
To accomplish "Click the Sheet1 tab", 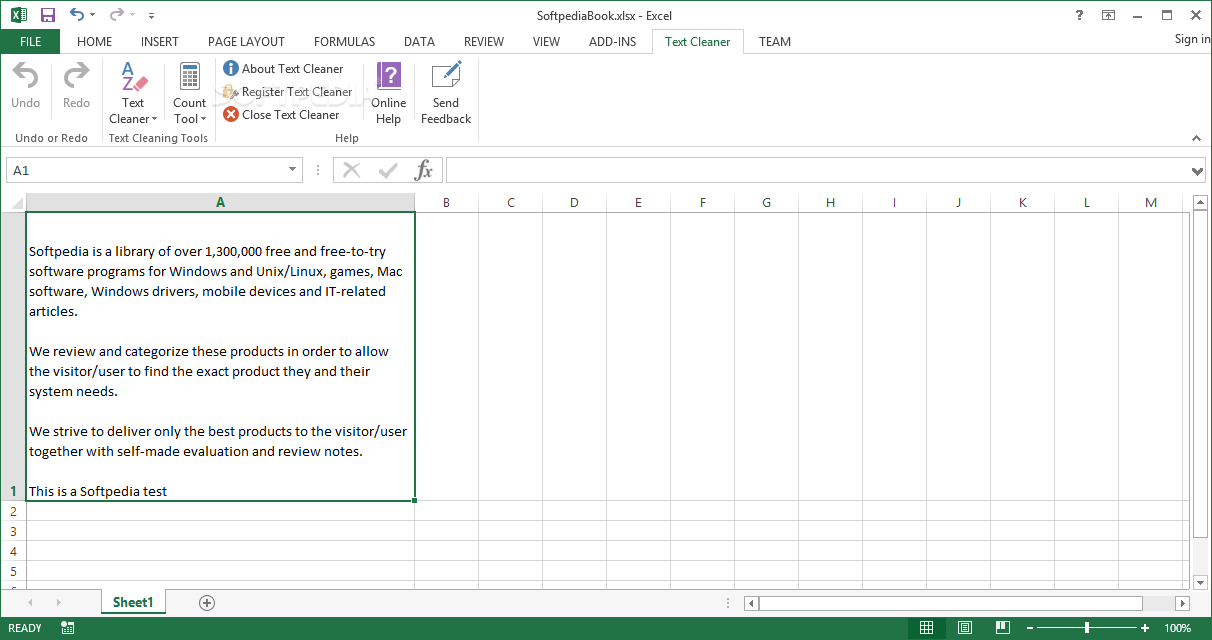I will click(133, 602).
